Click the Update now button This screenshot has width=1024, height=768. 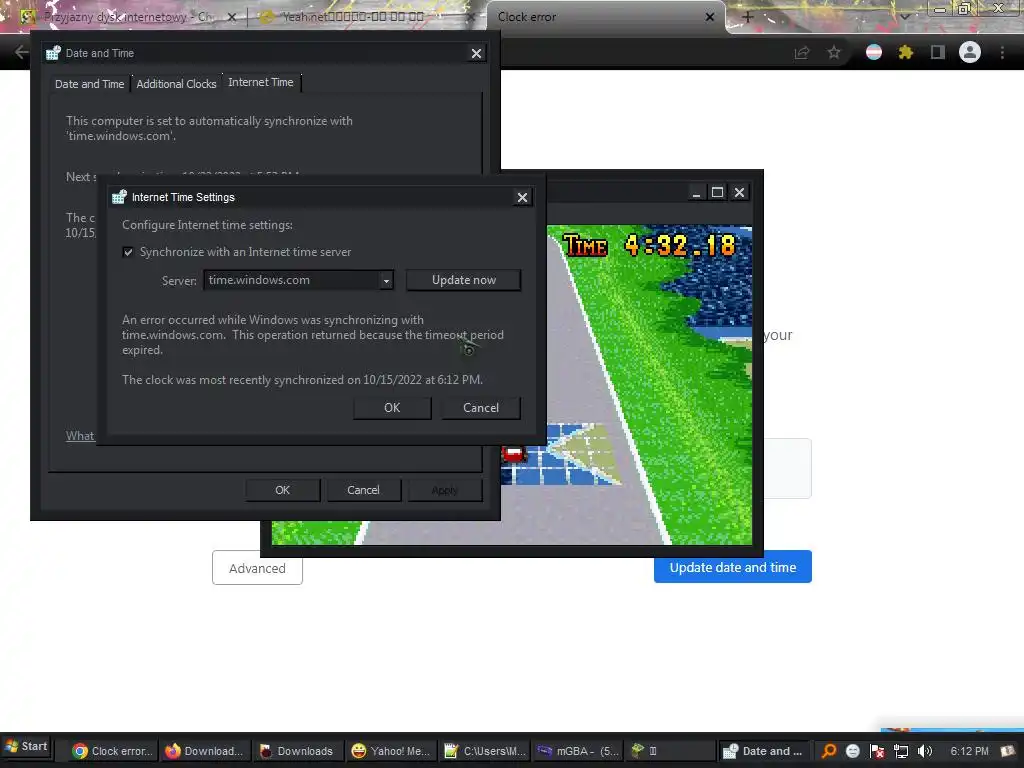(464, 280)
